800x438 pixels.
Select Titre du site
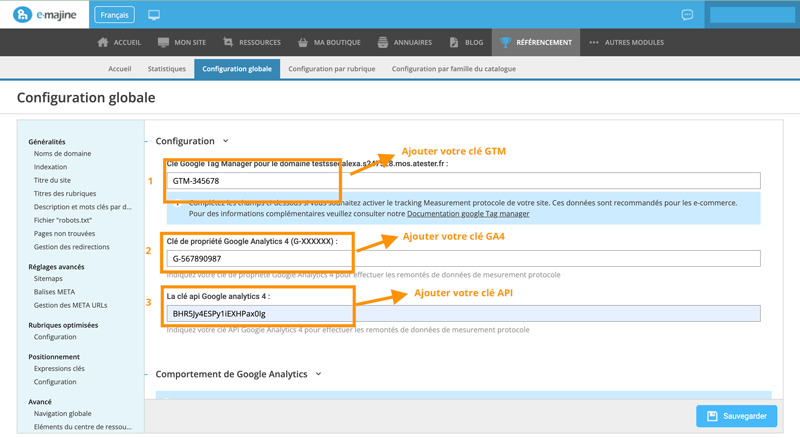tap(52, 180)
